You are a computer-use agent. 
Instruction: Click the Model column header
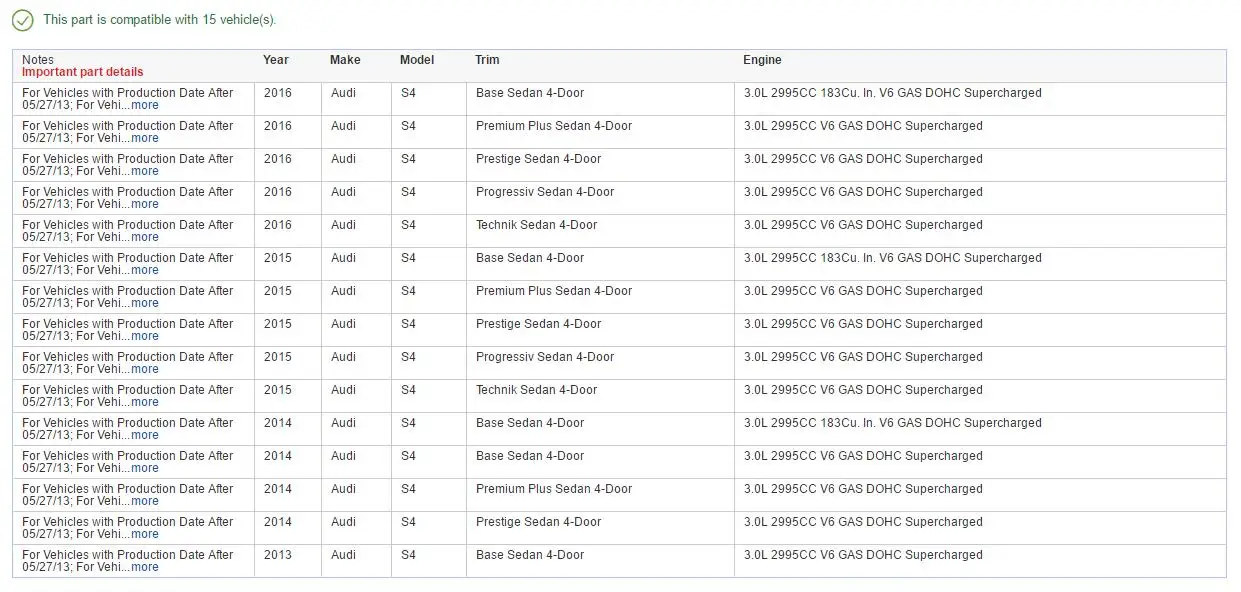[x=417, y=60]
